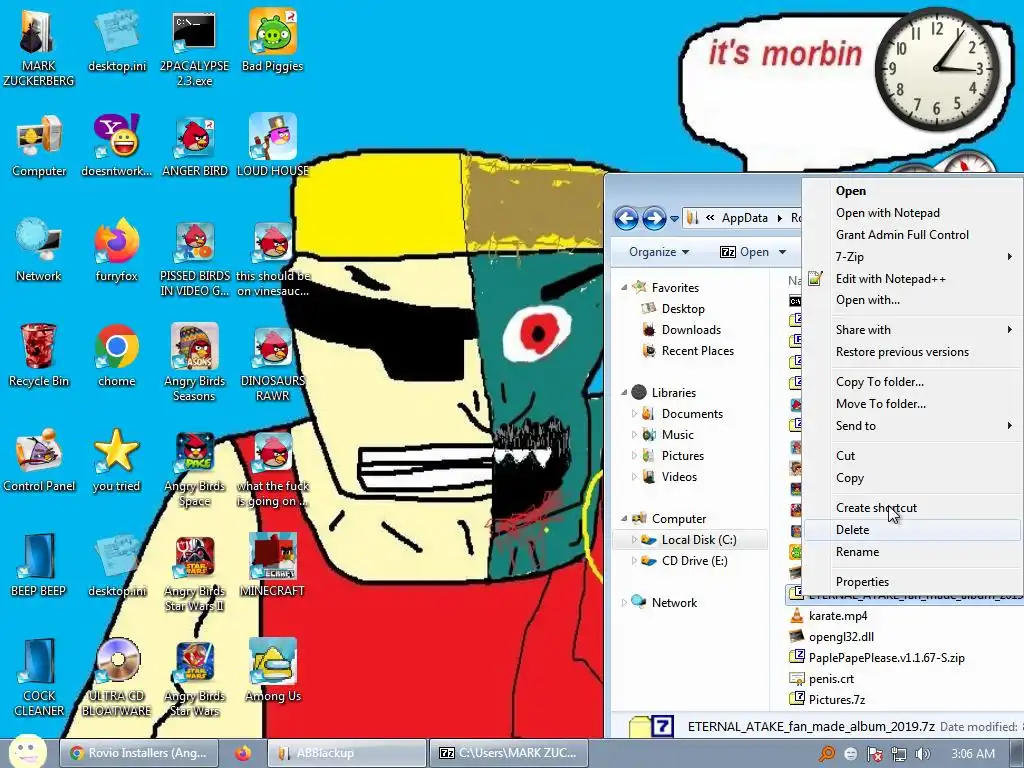Open the navigation history dropdown arrow
This screenshot has width=1024, height=768.
pyautogui.click(x=674, y=219)
